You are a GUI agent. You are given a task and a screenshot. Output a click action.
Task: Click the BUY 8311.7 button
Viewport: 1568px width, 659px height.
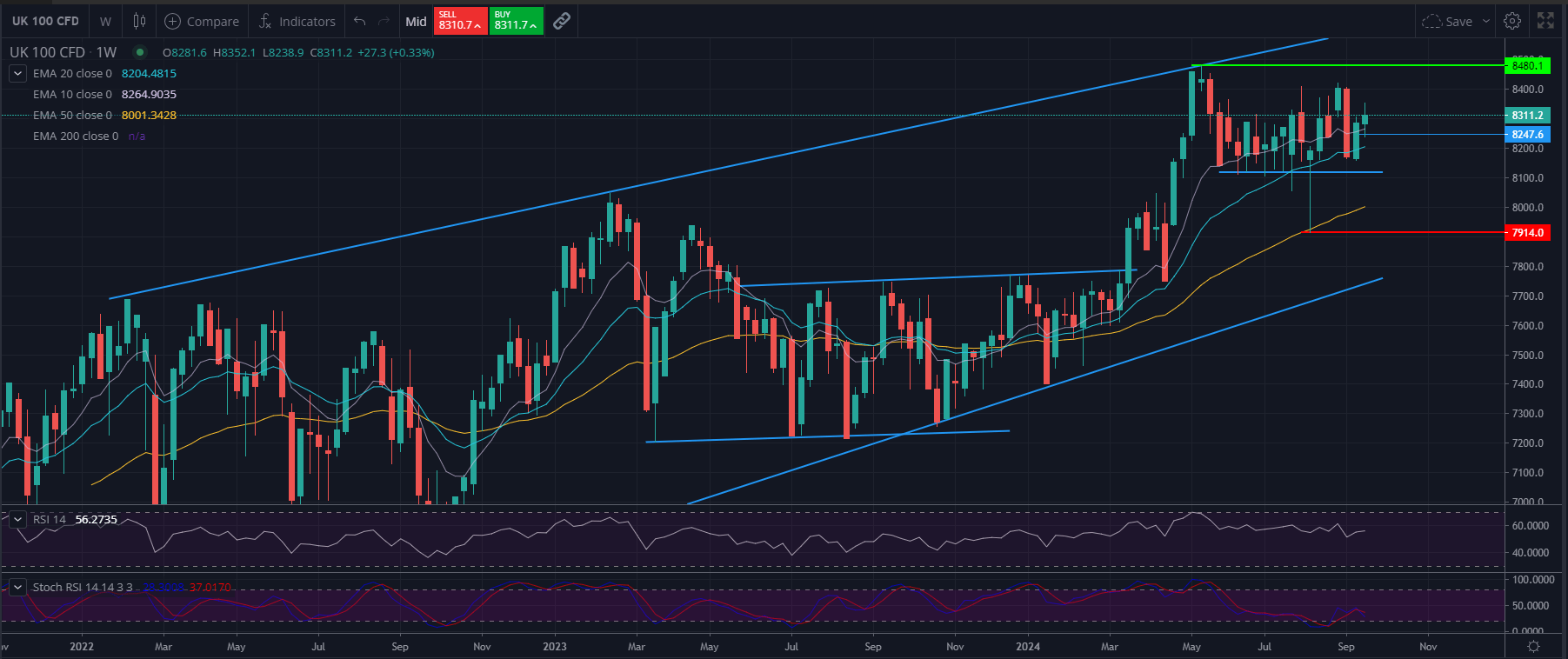pos(517,21)
